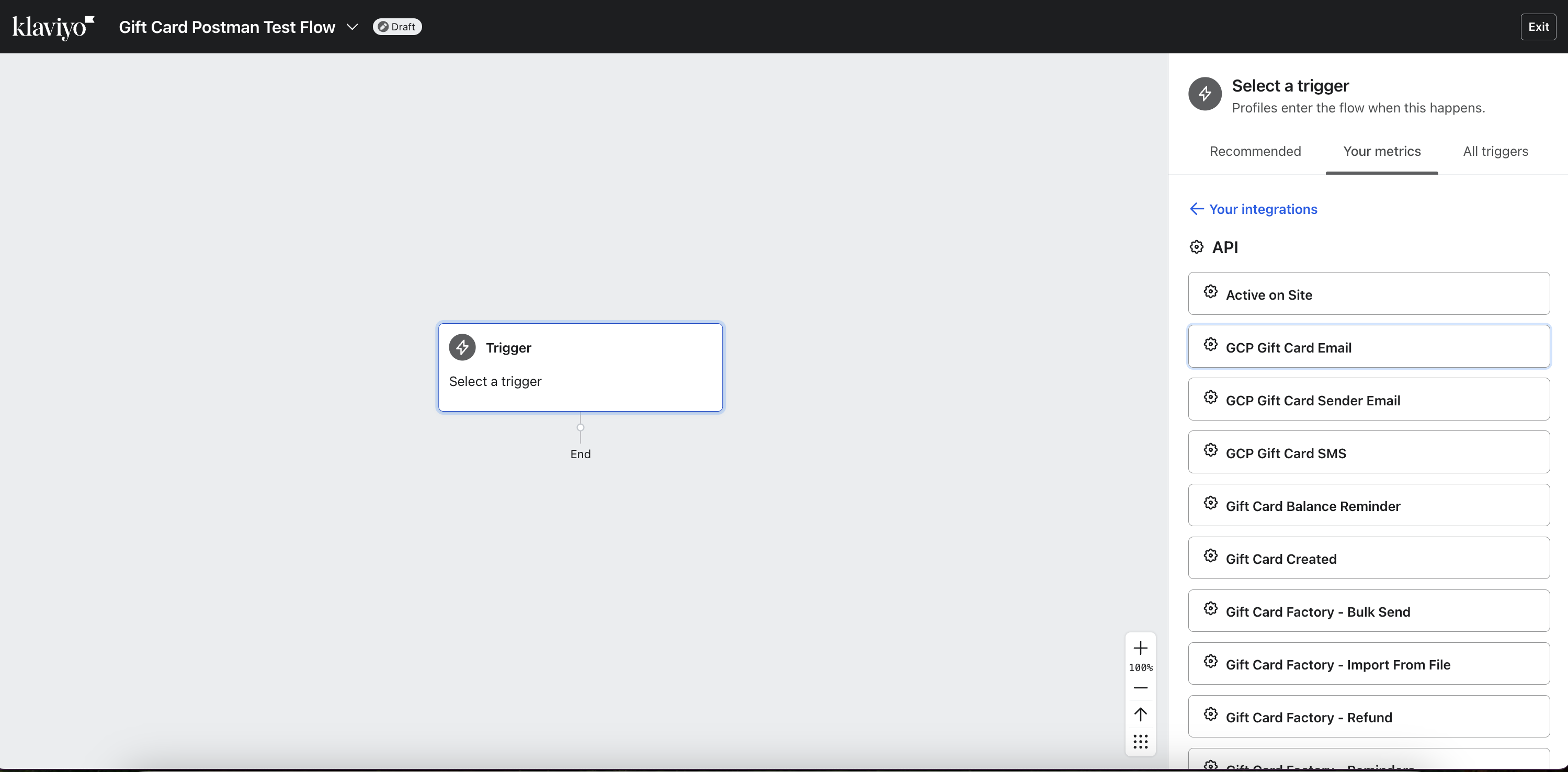
Task: Click the zoom out minus icon
Action: (x=1140, y=688)
